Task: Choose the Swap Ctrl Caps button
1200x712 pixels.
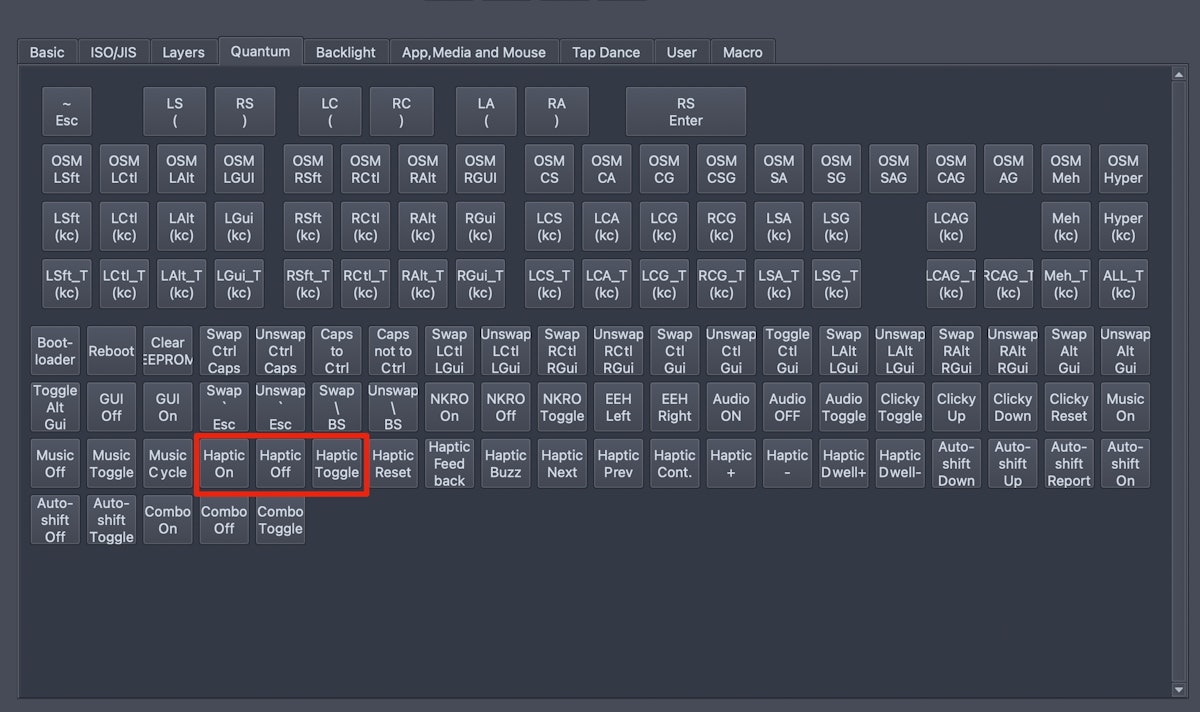Action: (224, 351)
